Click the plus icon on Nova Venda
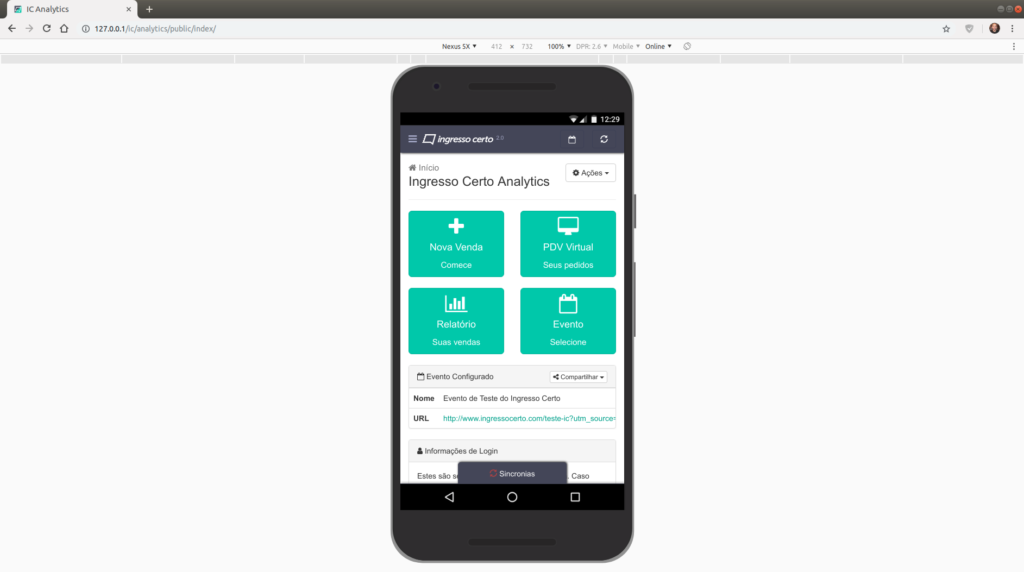 coord(456,226)
